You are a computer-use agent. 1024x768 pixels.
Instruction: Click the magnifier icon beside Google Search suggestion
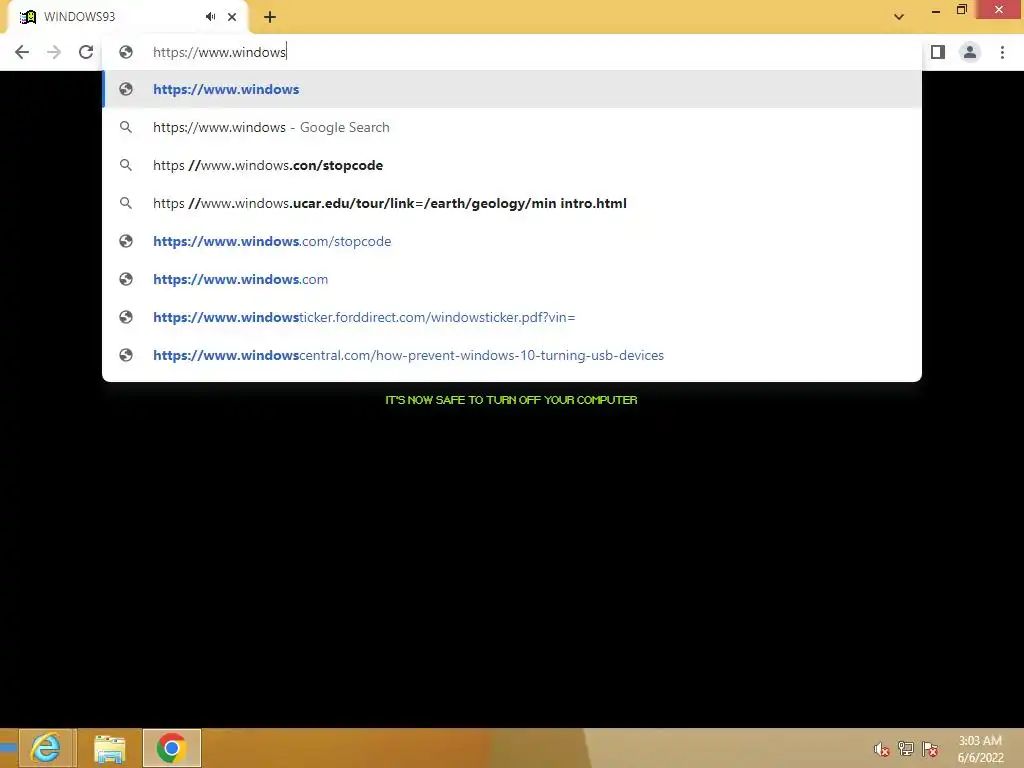pyautogui.click(x=126, y=127)
